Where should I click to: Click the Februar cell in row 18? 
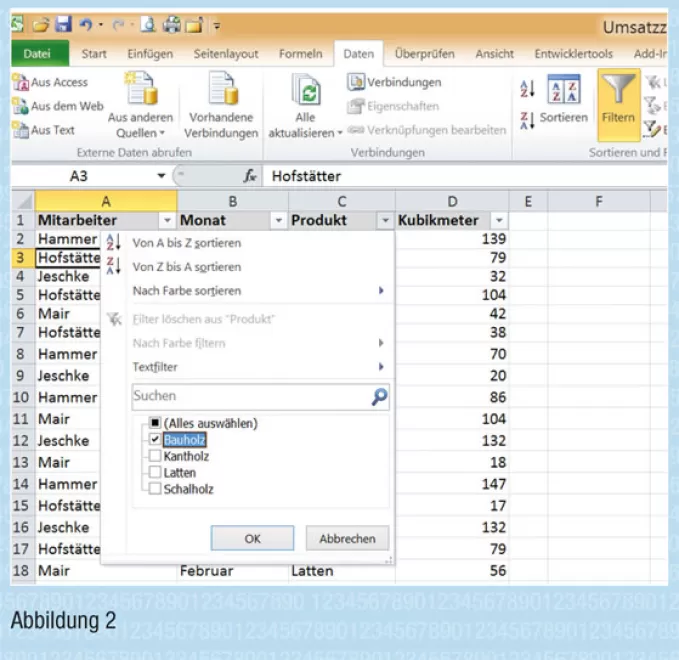click(x=233, y=570)
